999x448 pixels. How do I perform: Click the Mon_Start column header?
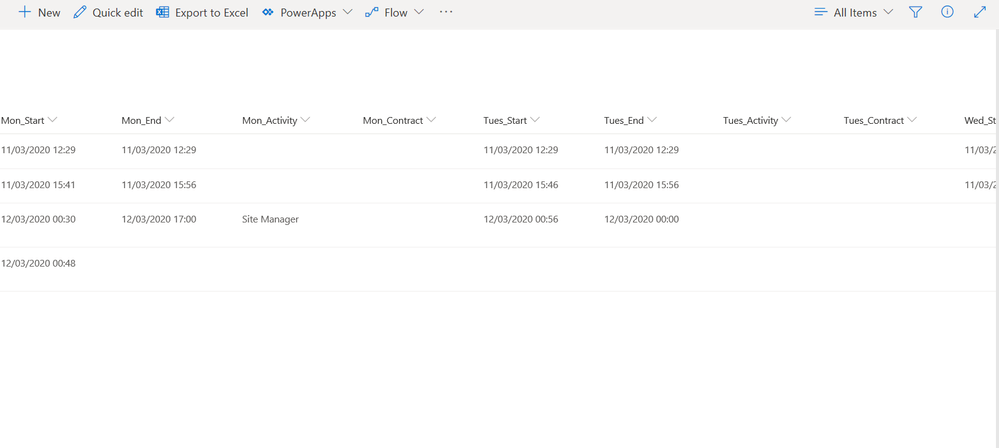pos(23,120)
